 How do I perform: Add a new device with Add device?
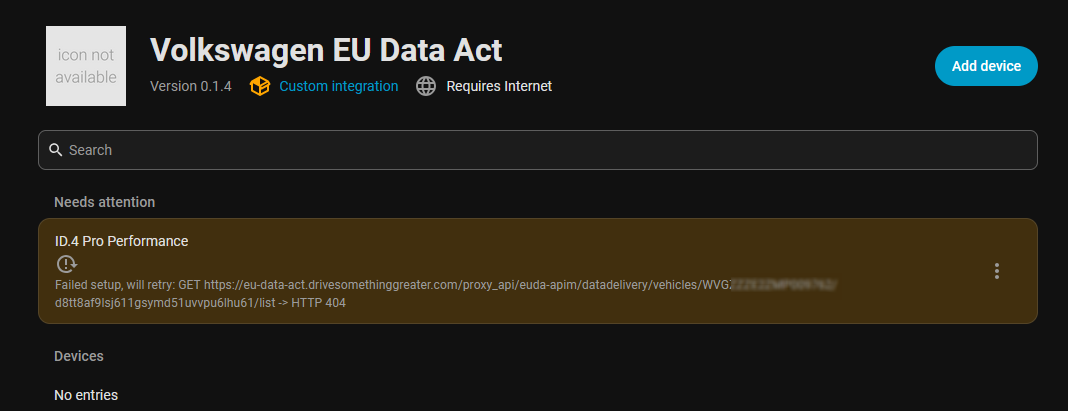pyautogui.click(x=986, y=66)
